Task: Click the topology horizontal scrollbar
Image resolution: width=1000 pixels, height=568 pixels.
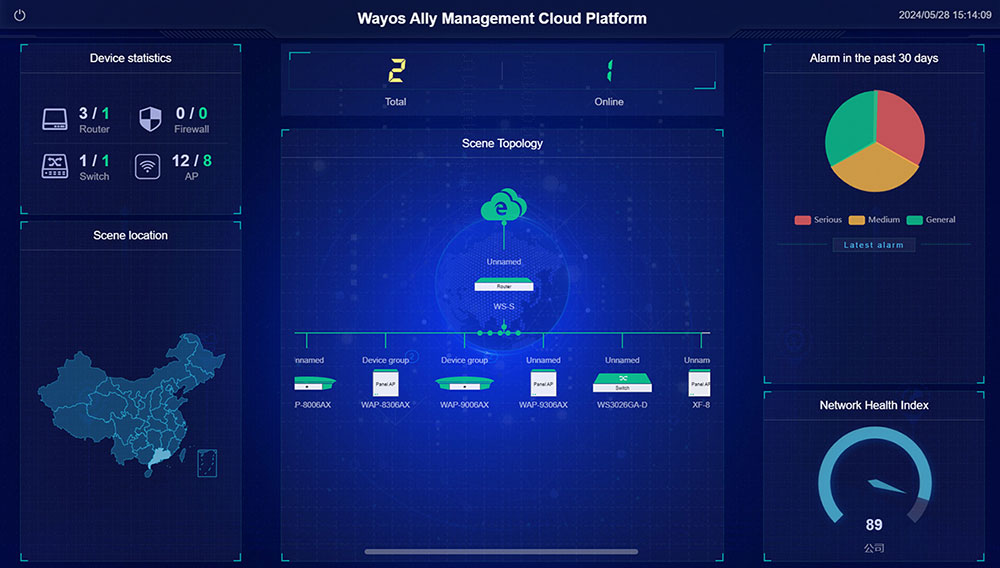Action: pos(501,551)
